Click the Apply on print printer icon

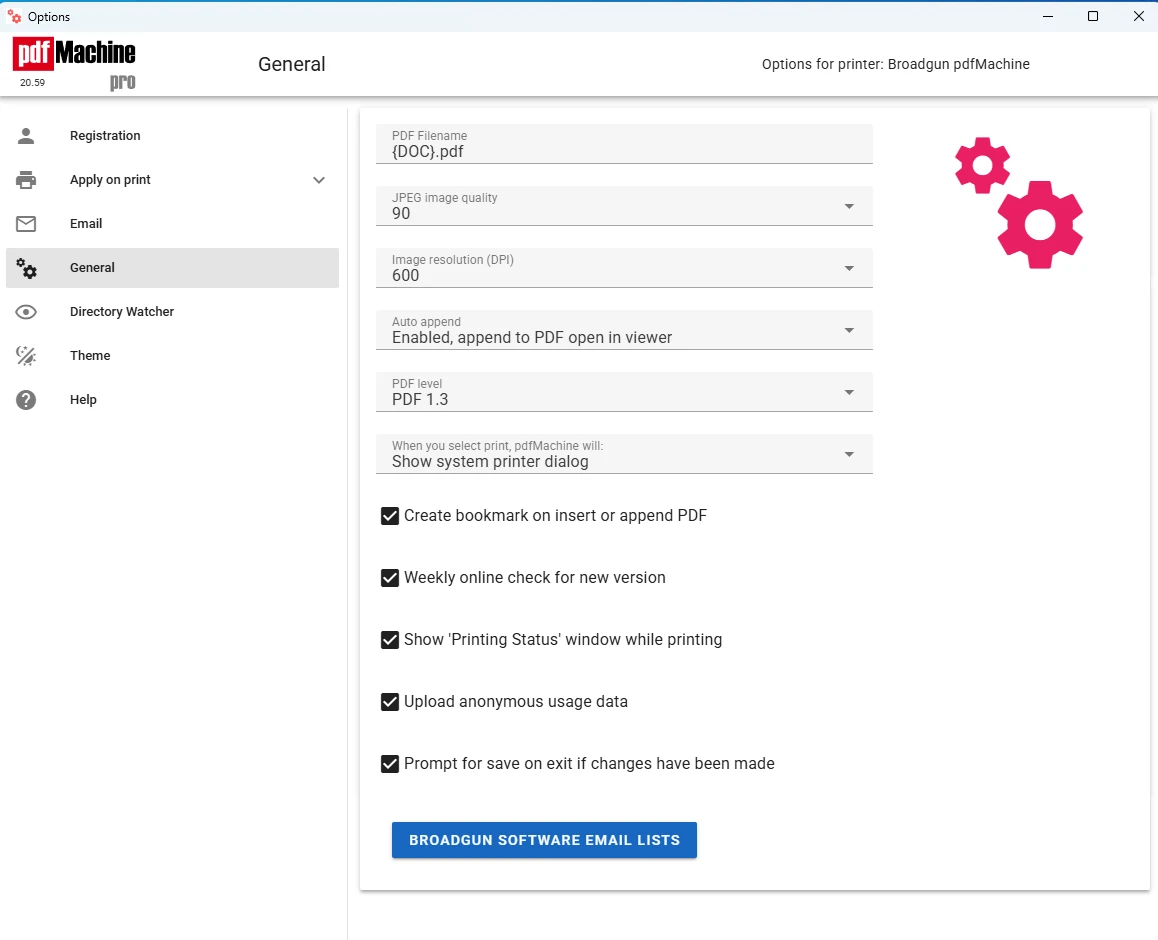click(26, 180)
